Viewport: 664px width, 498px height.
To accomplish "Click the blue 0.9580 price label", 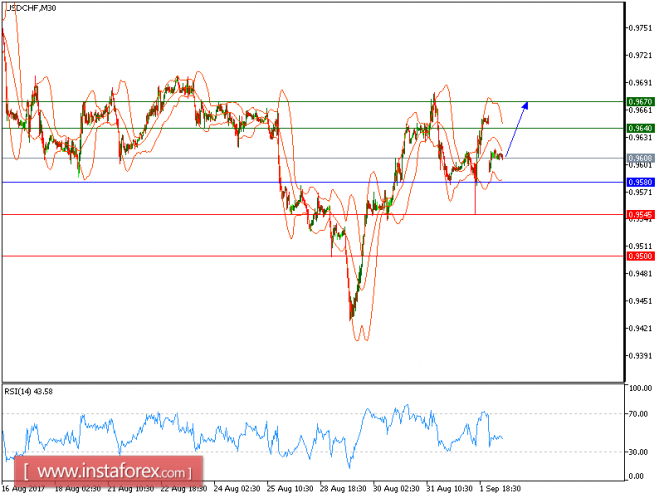I will pos(640,183).
